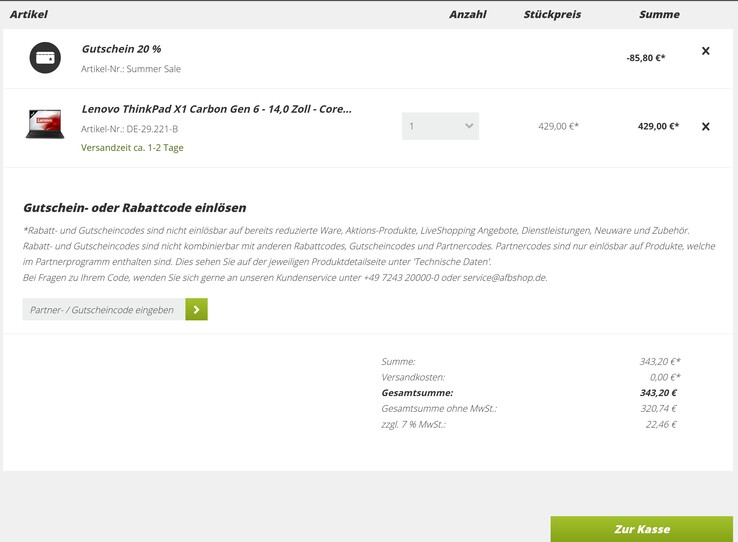
Task: Proceed with the Zur Kasse button
Action: [x=641, y=529]
